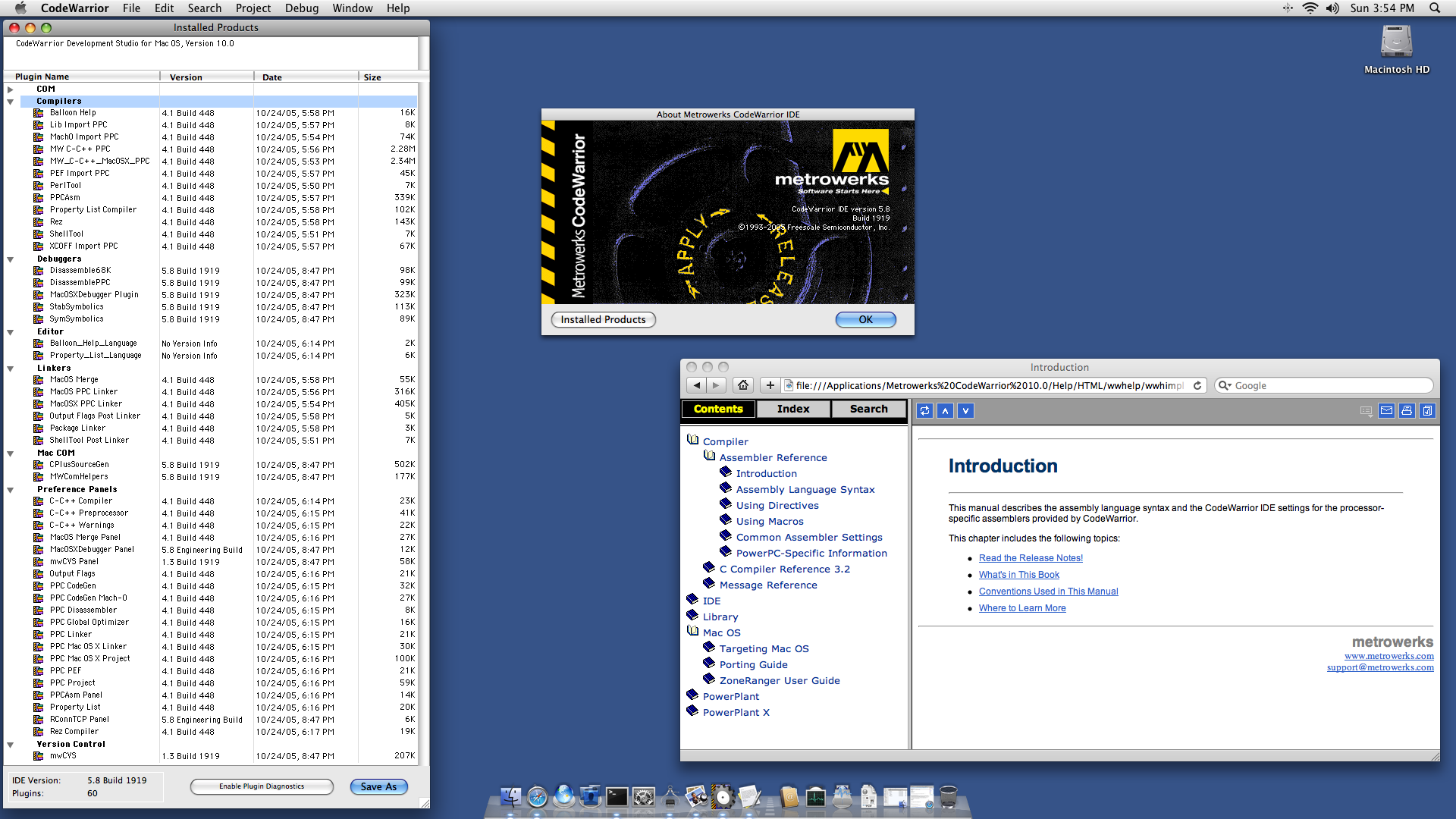This screenshot has width=1456, height=819.
Task: Click the Wi-Fi status icon in menu bar
Action: click(x=1310, y=8)
